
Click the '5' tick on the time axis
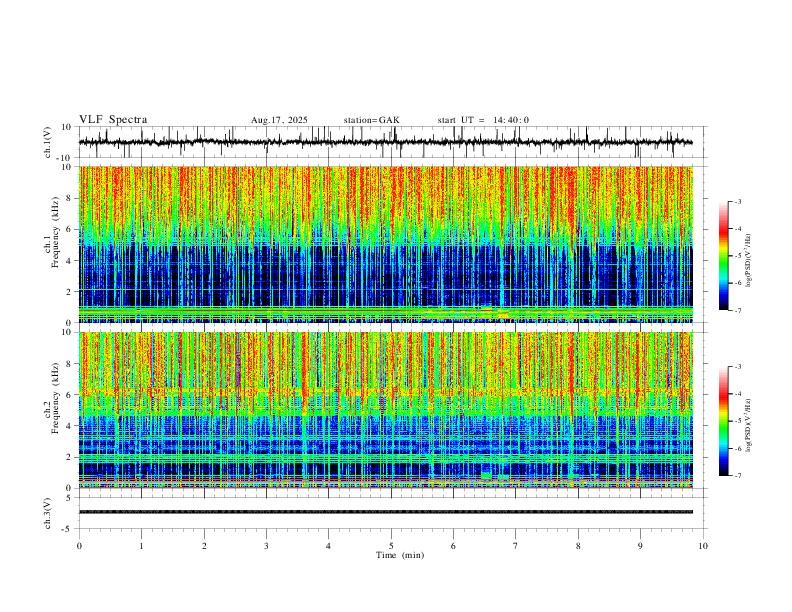391,546
